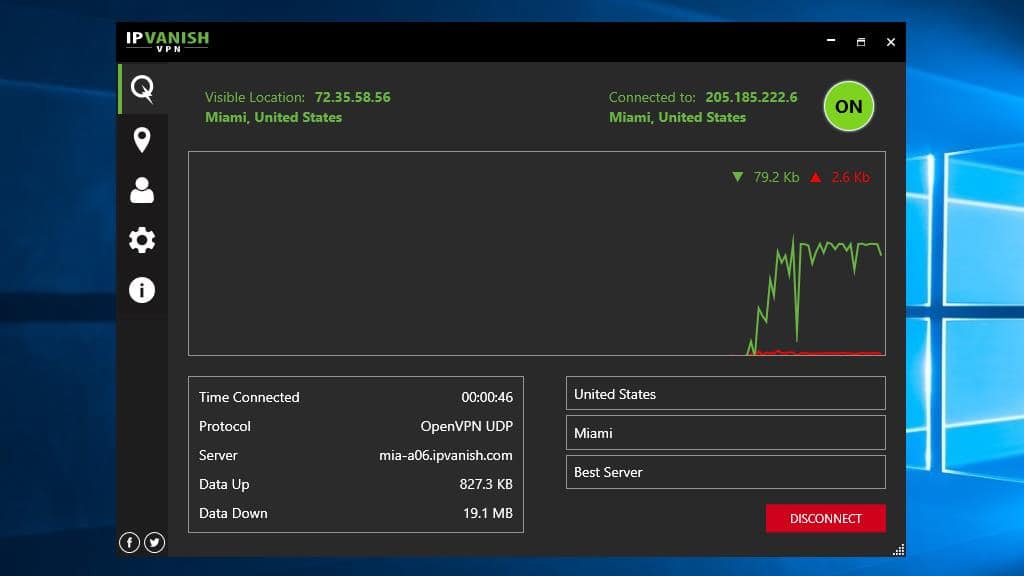Image resolution: width=1024 pixels, height=576 pixels.
Task: Click the download speed 79.2 Kb value
Action: [x=776, y=177]
